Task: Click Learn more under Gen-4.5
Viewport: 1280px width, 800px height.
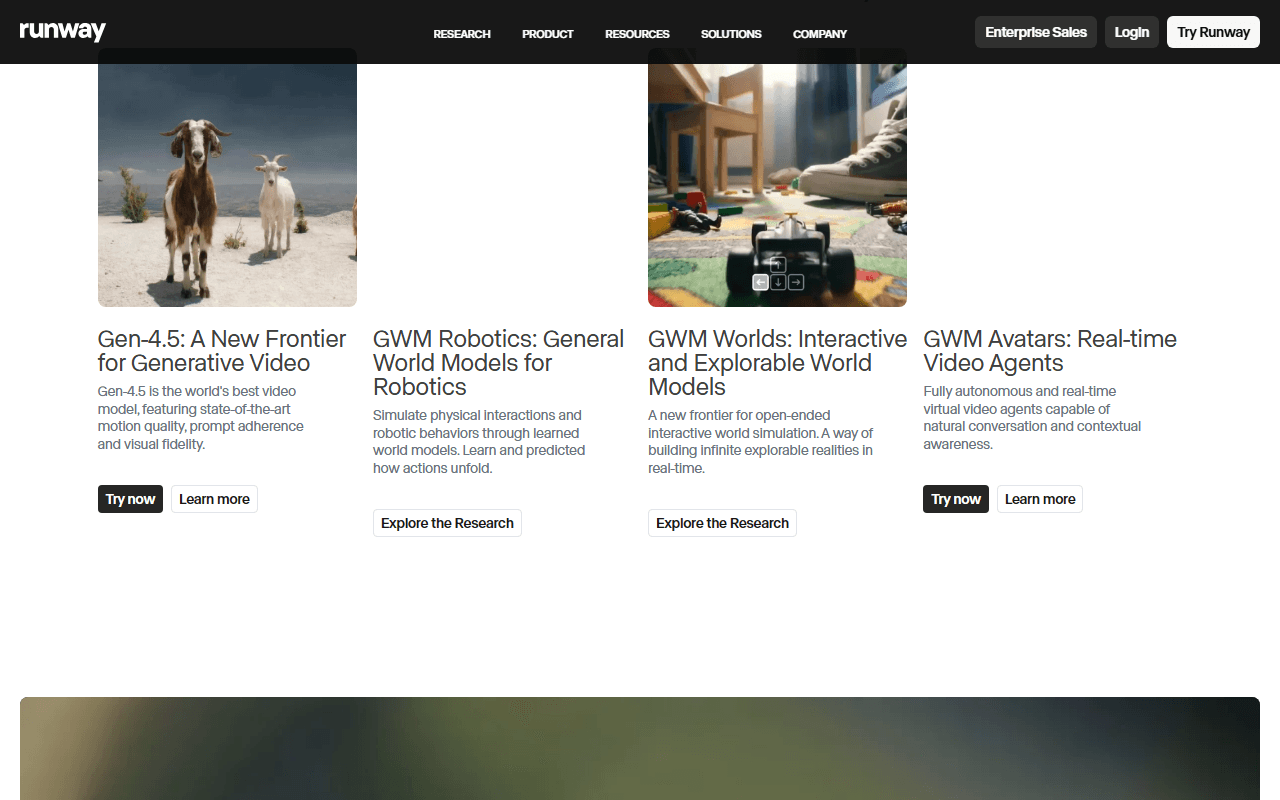Action: tap(214, 499)
